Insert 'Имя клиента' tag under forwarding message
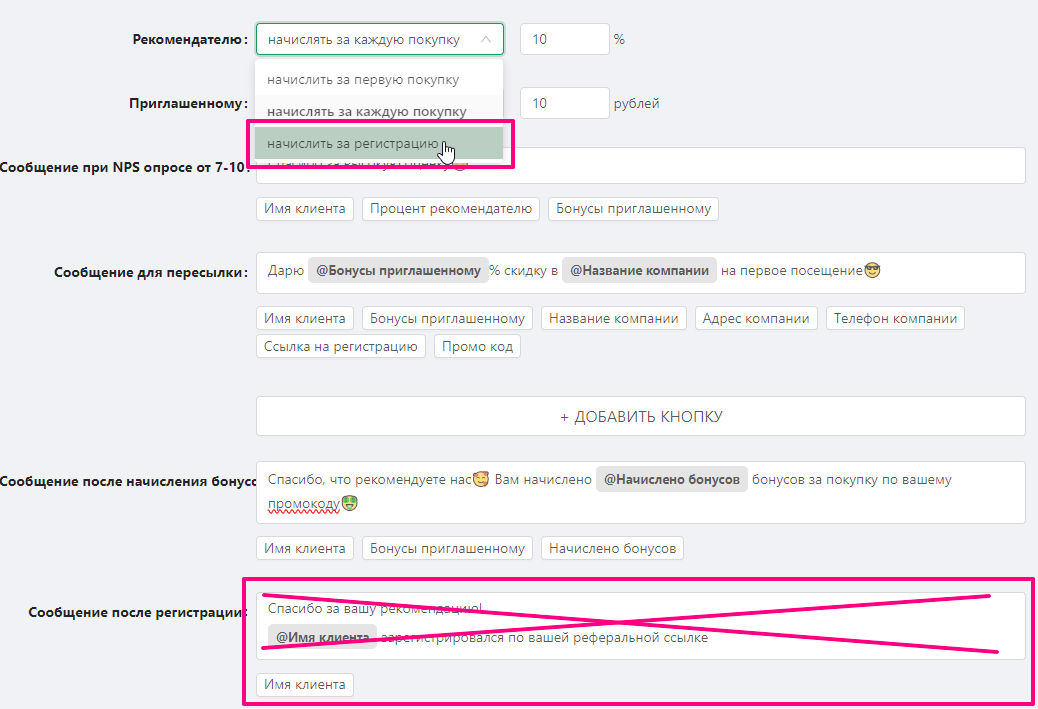1038x709 pixels. (305, 318)
